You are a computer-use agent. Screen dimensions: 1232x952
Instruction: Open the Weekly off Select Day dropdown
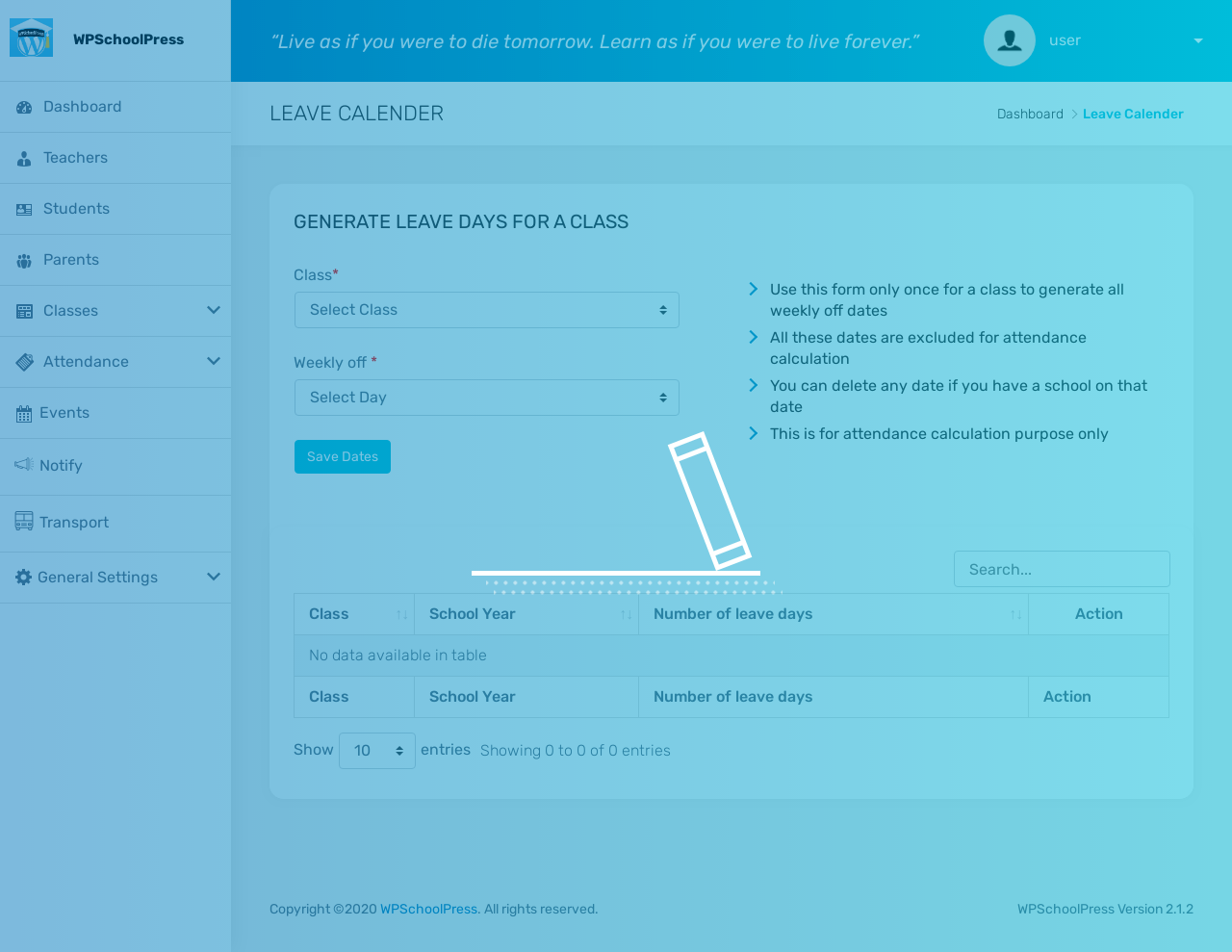pyautogui.click(x=486, y=398)
